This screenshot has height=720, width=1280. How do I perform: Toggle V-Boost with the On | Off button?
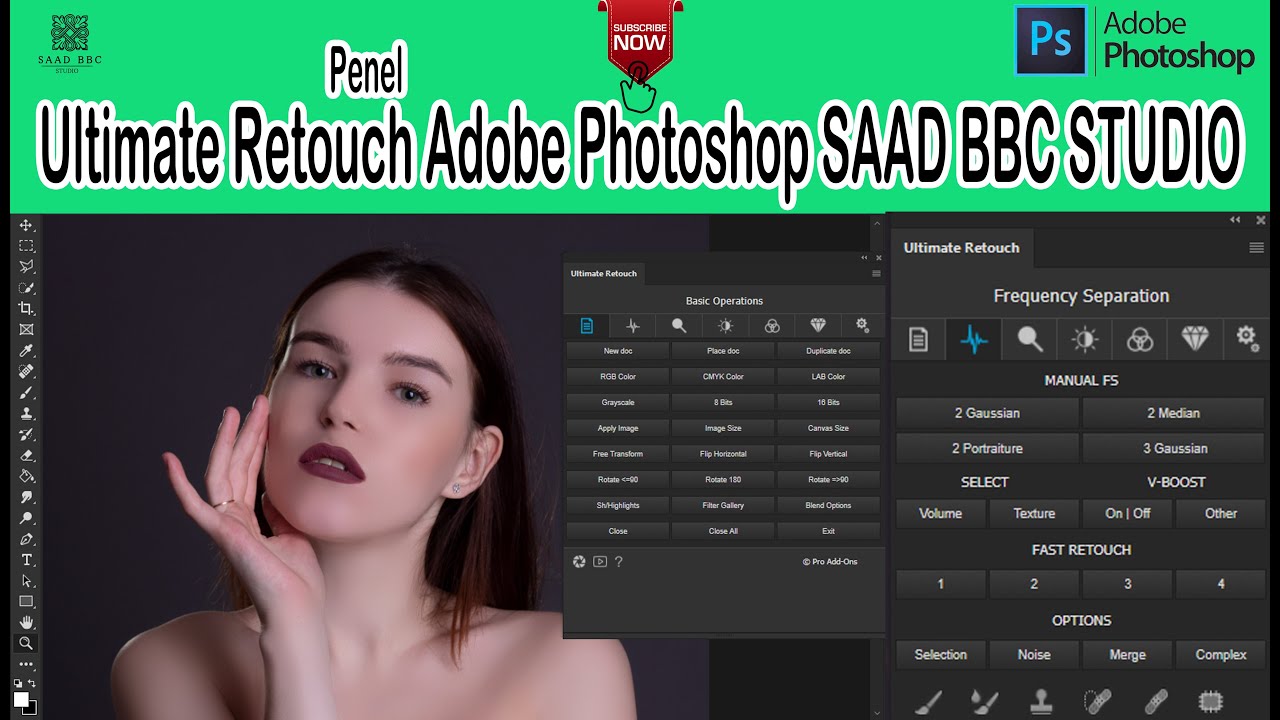1128,513
